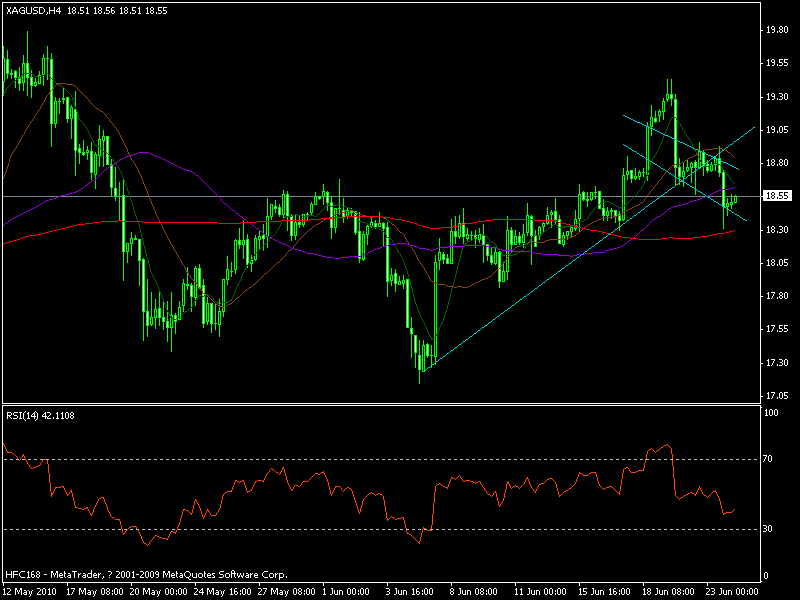
Task: Click the 23 Jun 00:00 time label
Action: pyautogui.click(x=732, y=592)
